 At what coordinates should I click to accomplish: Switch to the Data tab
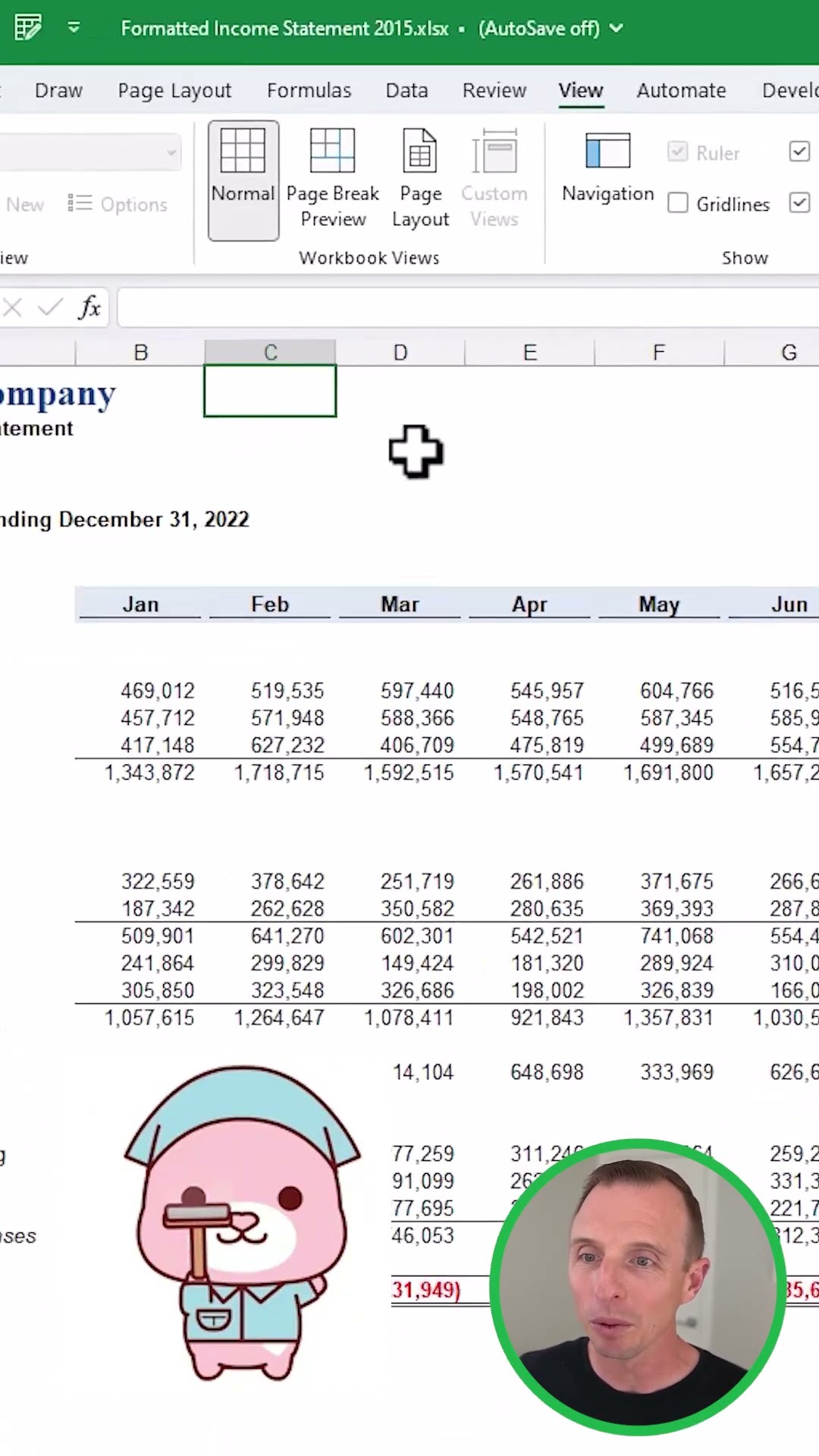coord(406,91)
